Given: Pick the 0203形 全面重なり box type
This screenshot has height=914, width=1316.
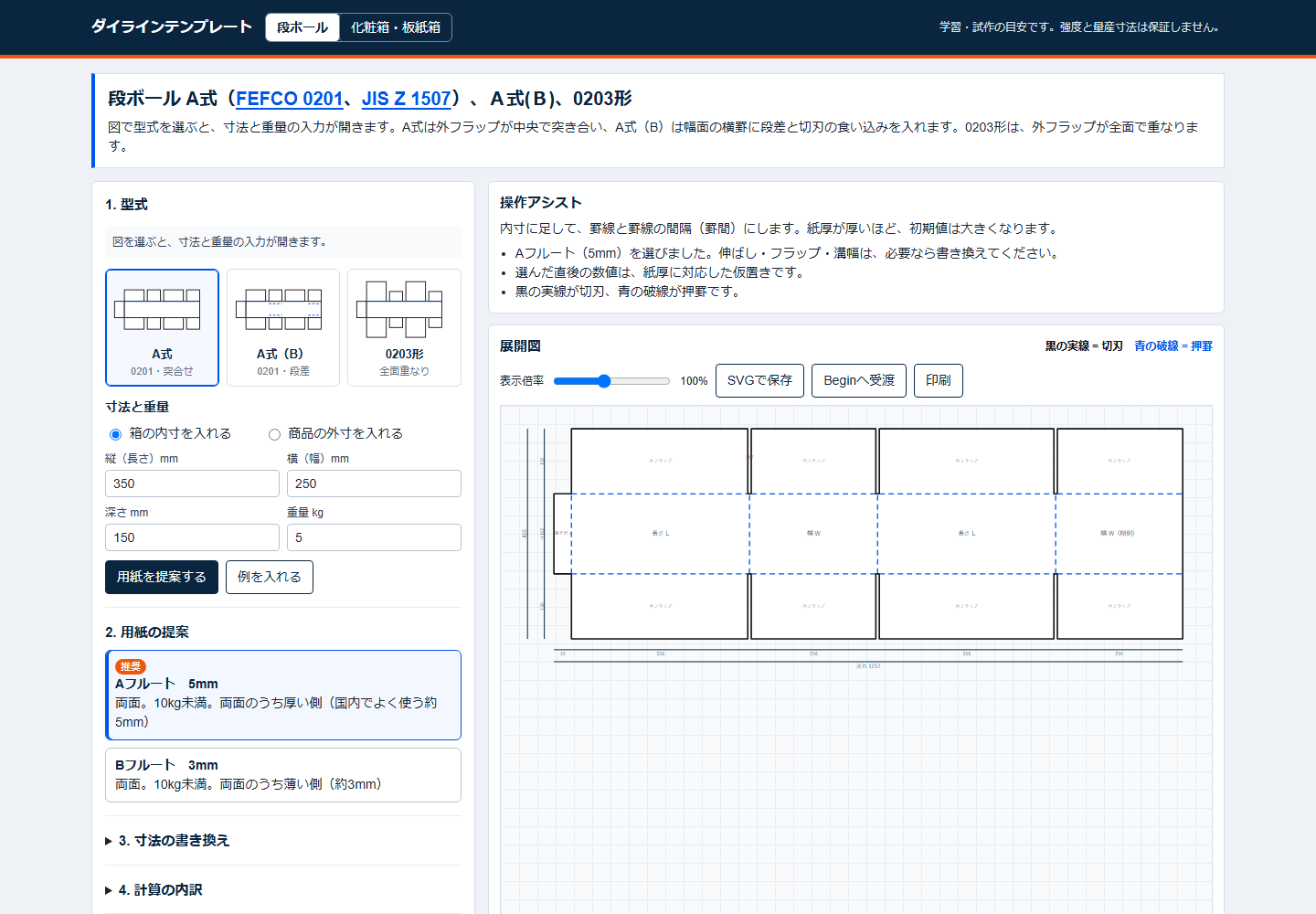Looking at the screenshot, I should point(404,327).
